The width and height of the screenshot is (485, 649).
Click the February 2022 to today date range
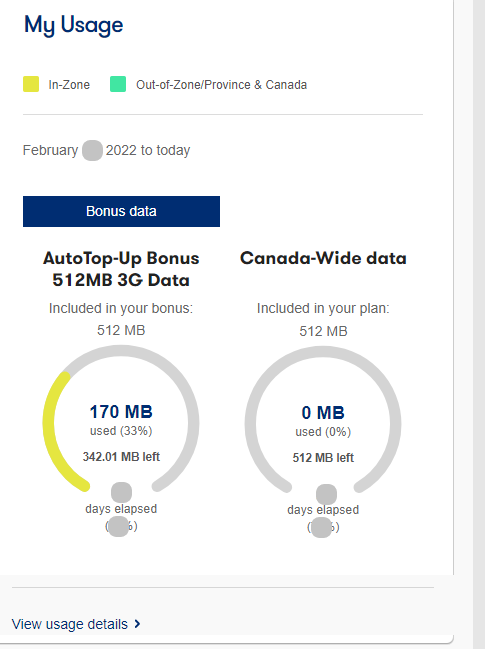click(106, 150)
